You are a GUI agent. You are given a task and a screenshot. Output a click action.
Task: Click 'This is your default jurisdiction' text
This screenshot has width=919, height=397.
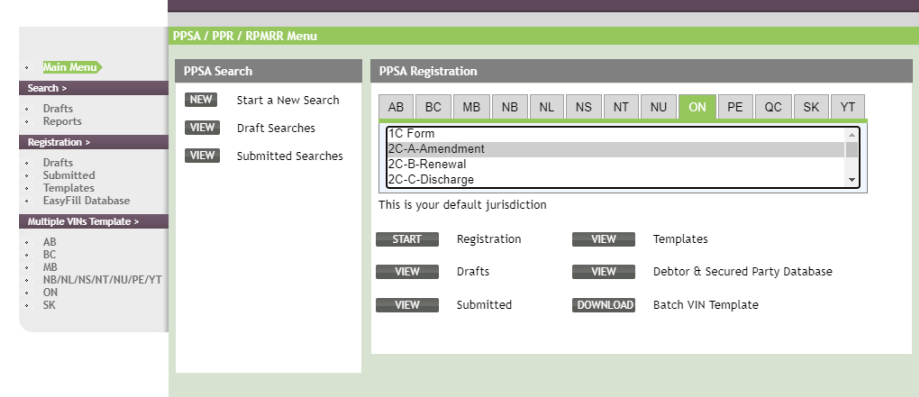[x=462, y=205]
